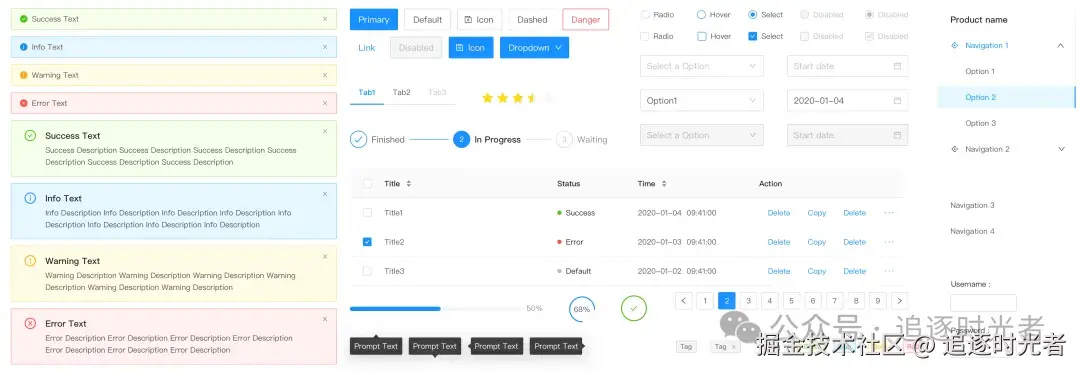The image size is (1080, 372).
Task: Click the calendar icon in 2020-01-04 field
Action: [x=897, y=101]
